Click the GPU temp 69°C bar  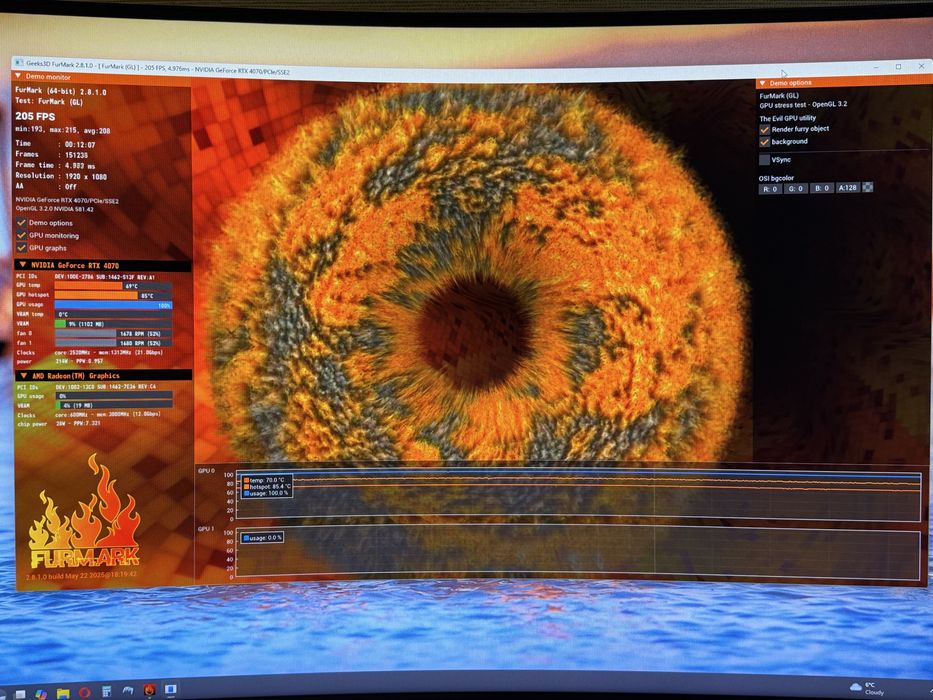tap(113, 286)
